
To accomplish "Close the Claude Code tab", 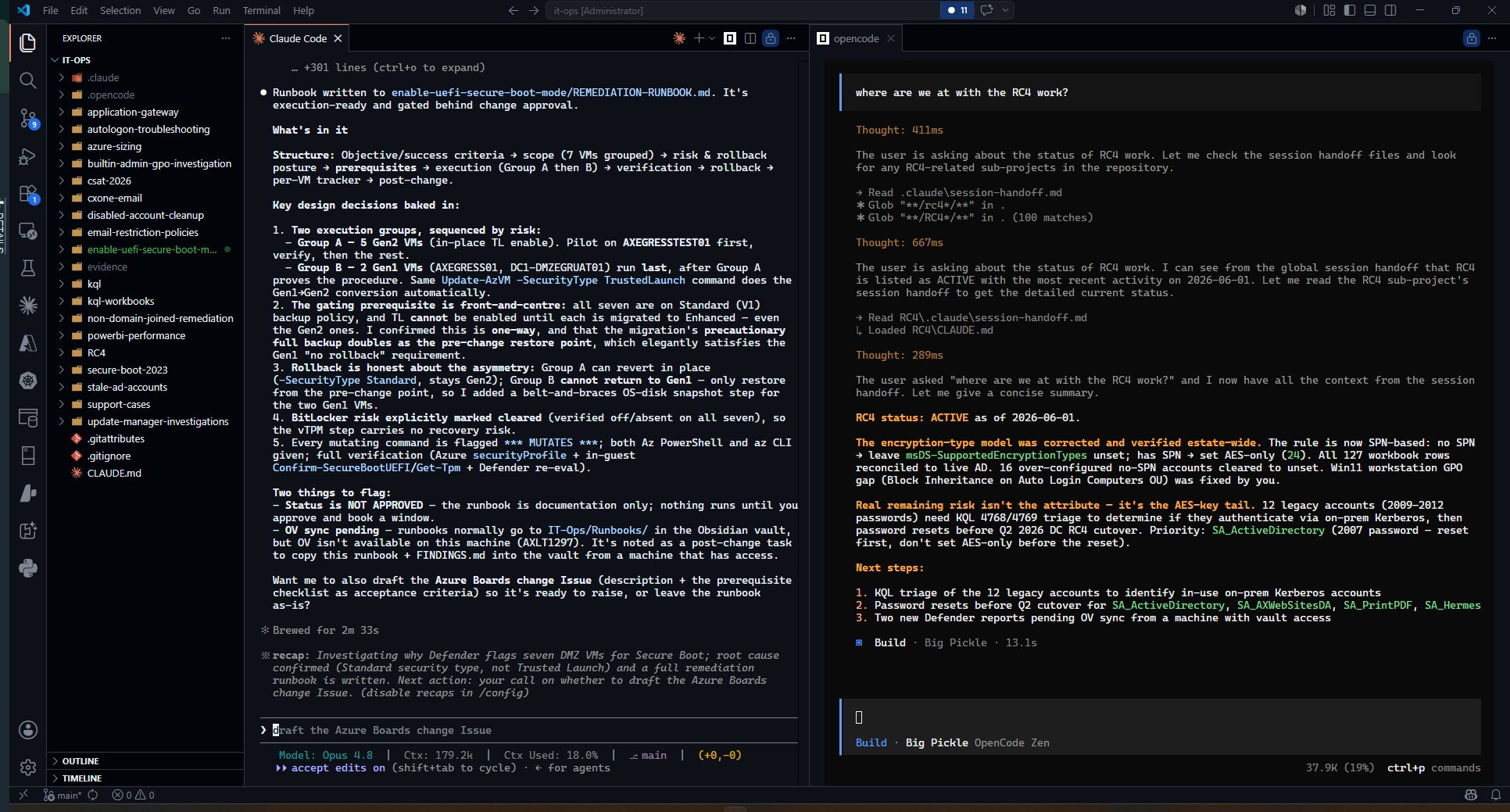I will point(338,38).
